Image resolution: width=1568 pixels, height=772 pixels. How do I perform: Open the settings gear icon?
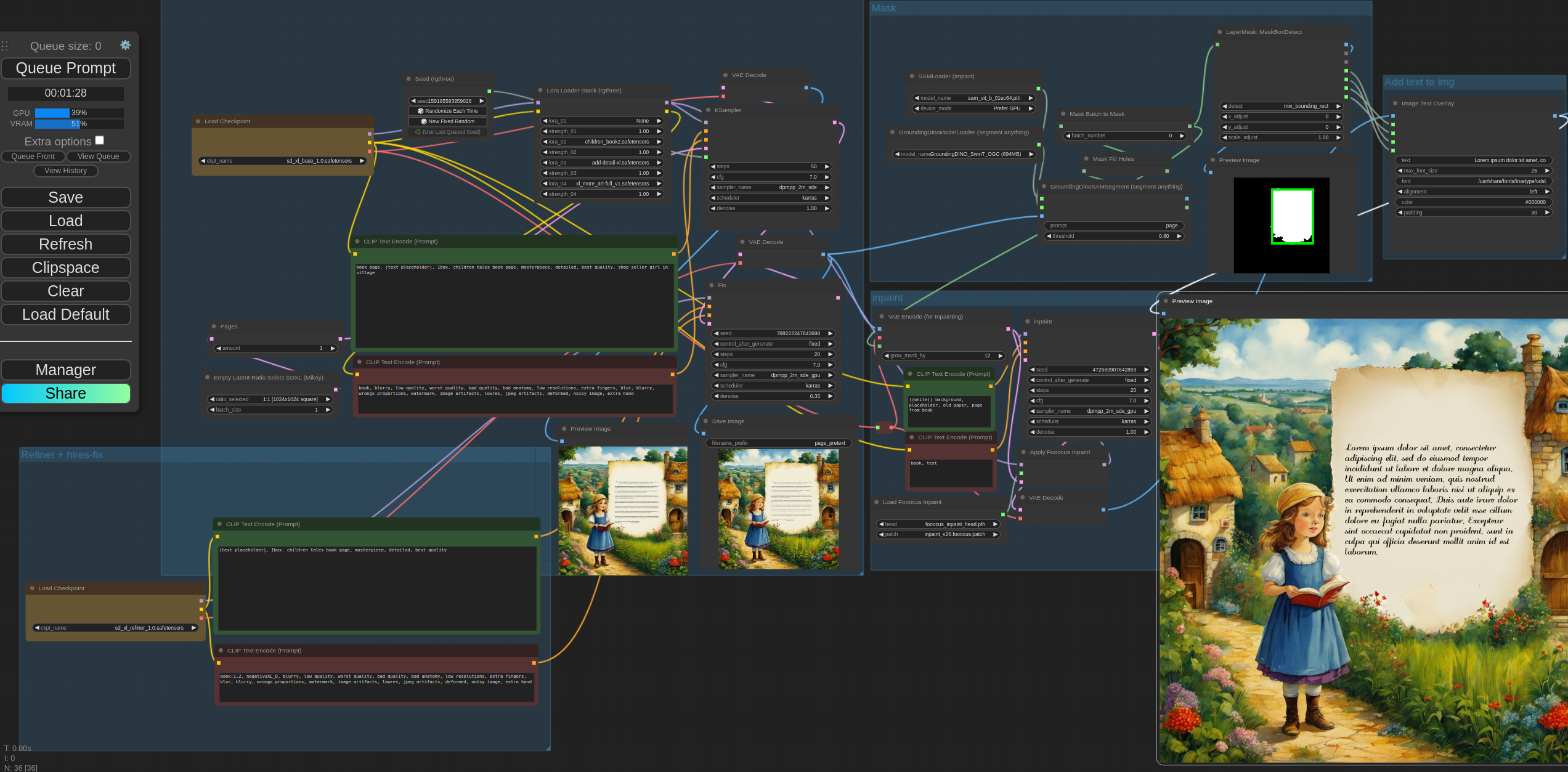125,45
